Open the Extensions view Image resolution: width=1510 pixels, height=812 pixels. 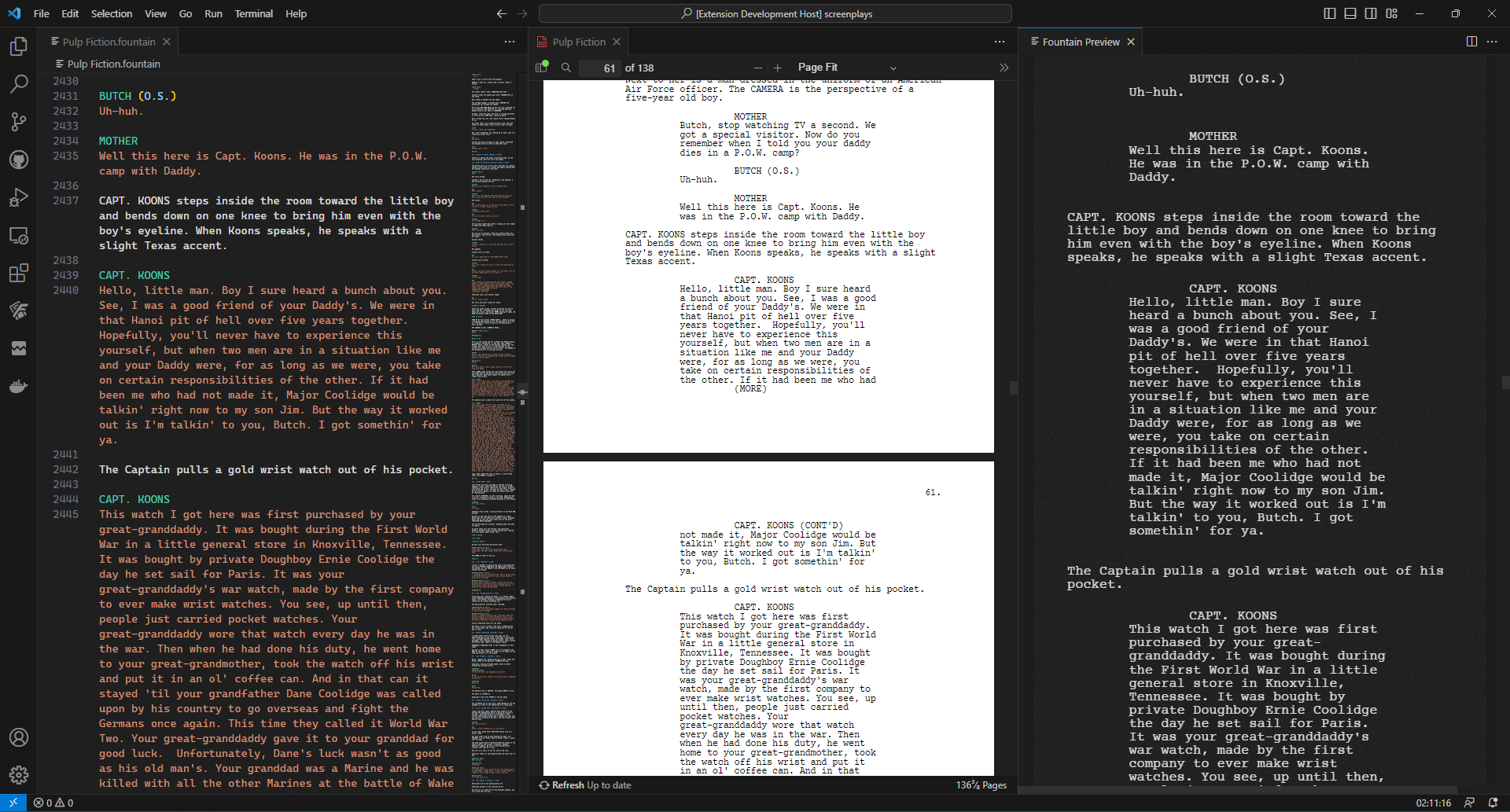19,273
